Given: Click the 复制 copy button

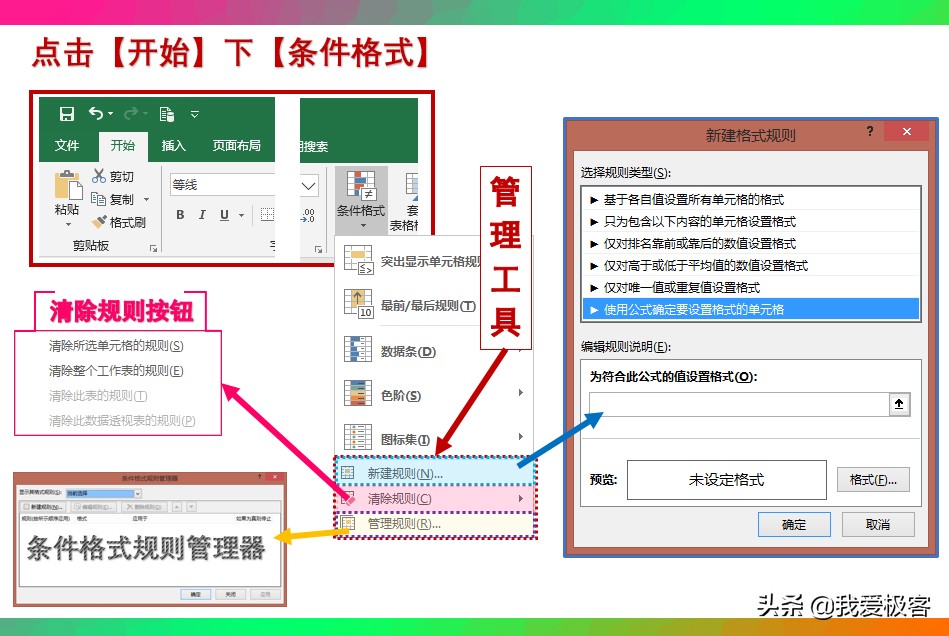Looking at the screenshot, I should (113, 199).
